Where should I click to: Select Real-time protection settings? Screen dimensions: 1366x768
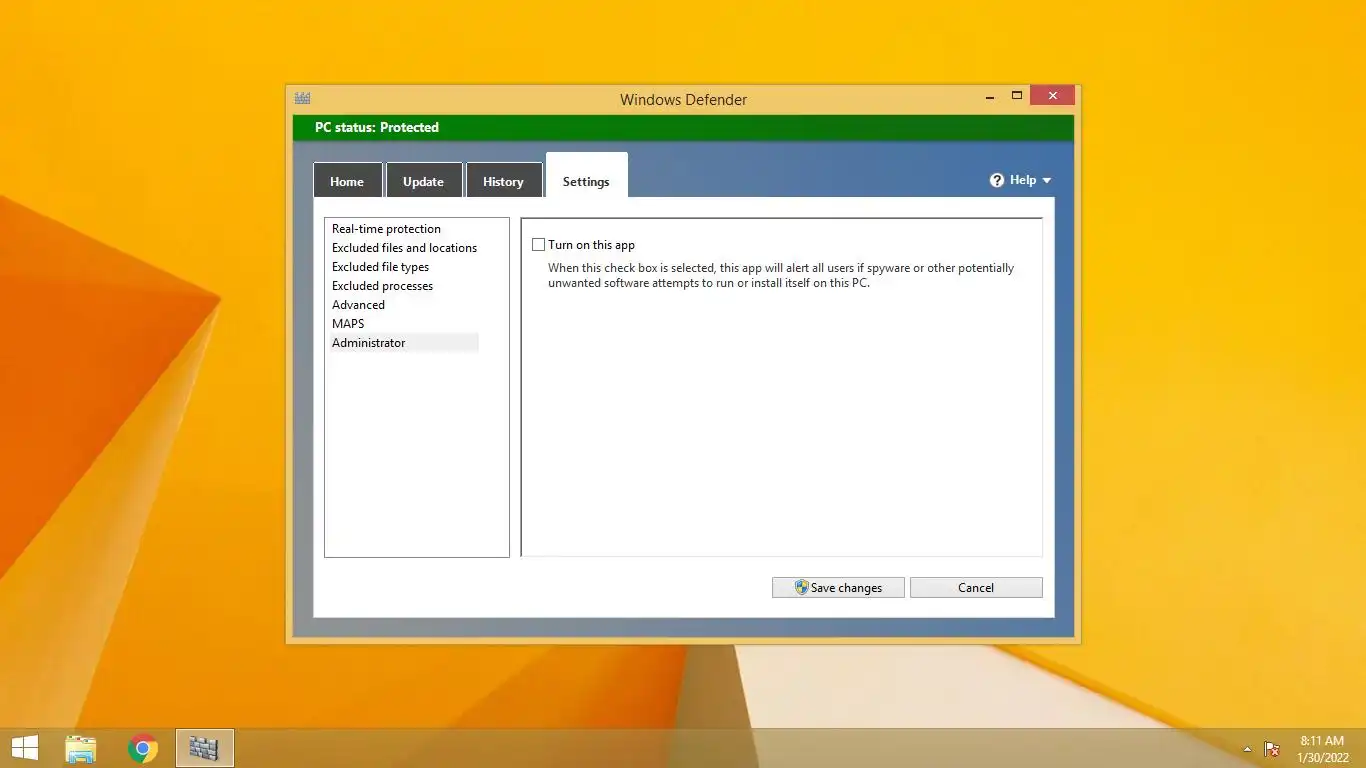pyautogui.click(x=405, y=229)
